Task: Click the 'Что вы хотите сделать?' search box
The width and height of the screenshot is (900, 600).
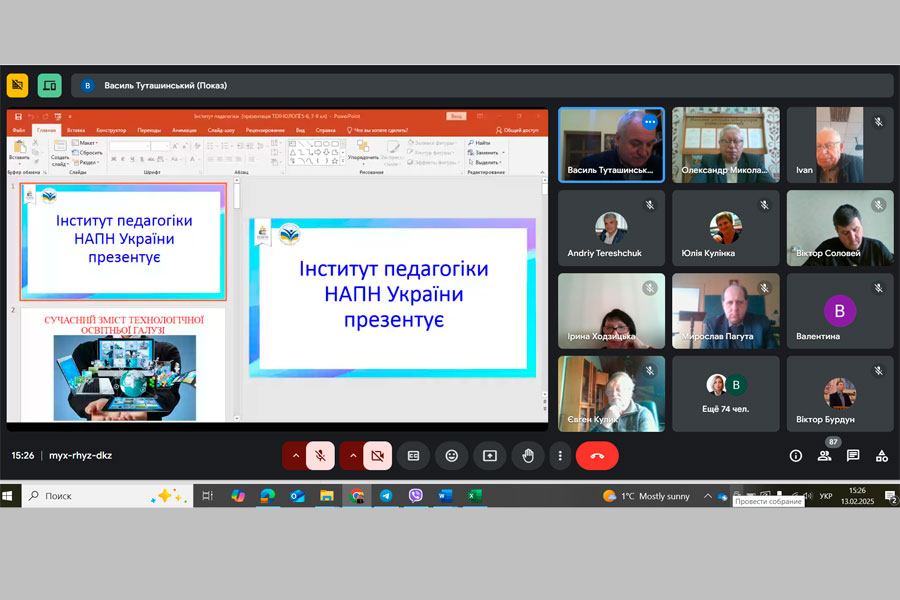Action: click(x=377, y=130)
